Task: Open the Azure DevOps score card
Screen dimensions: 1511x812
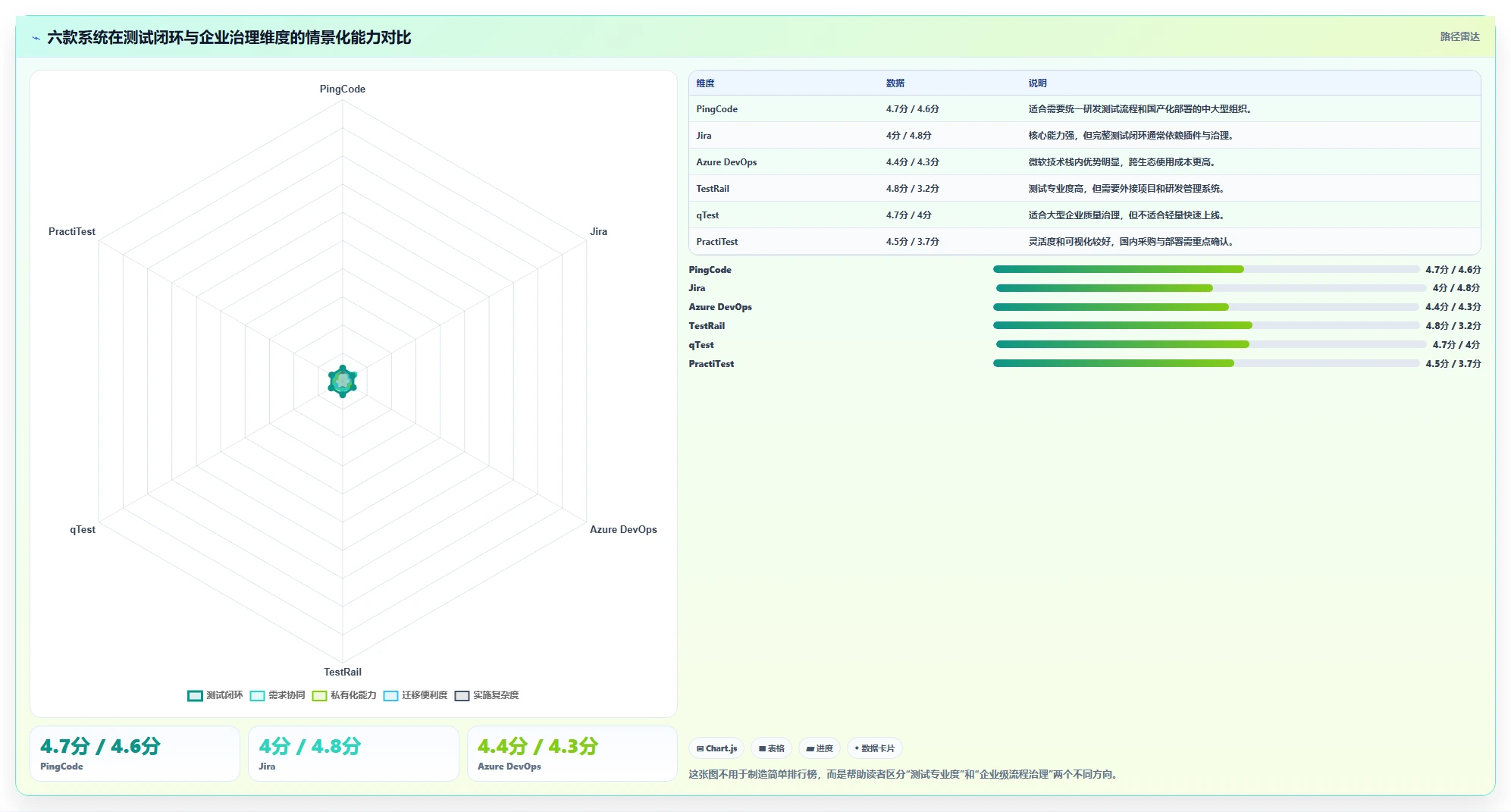Action: coord(572,754)
